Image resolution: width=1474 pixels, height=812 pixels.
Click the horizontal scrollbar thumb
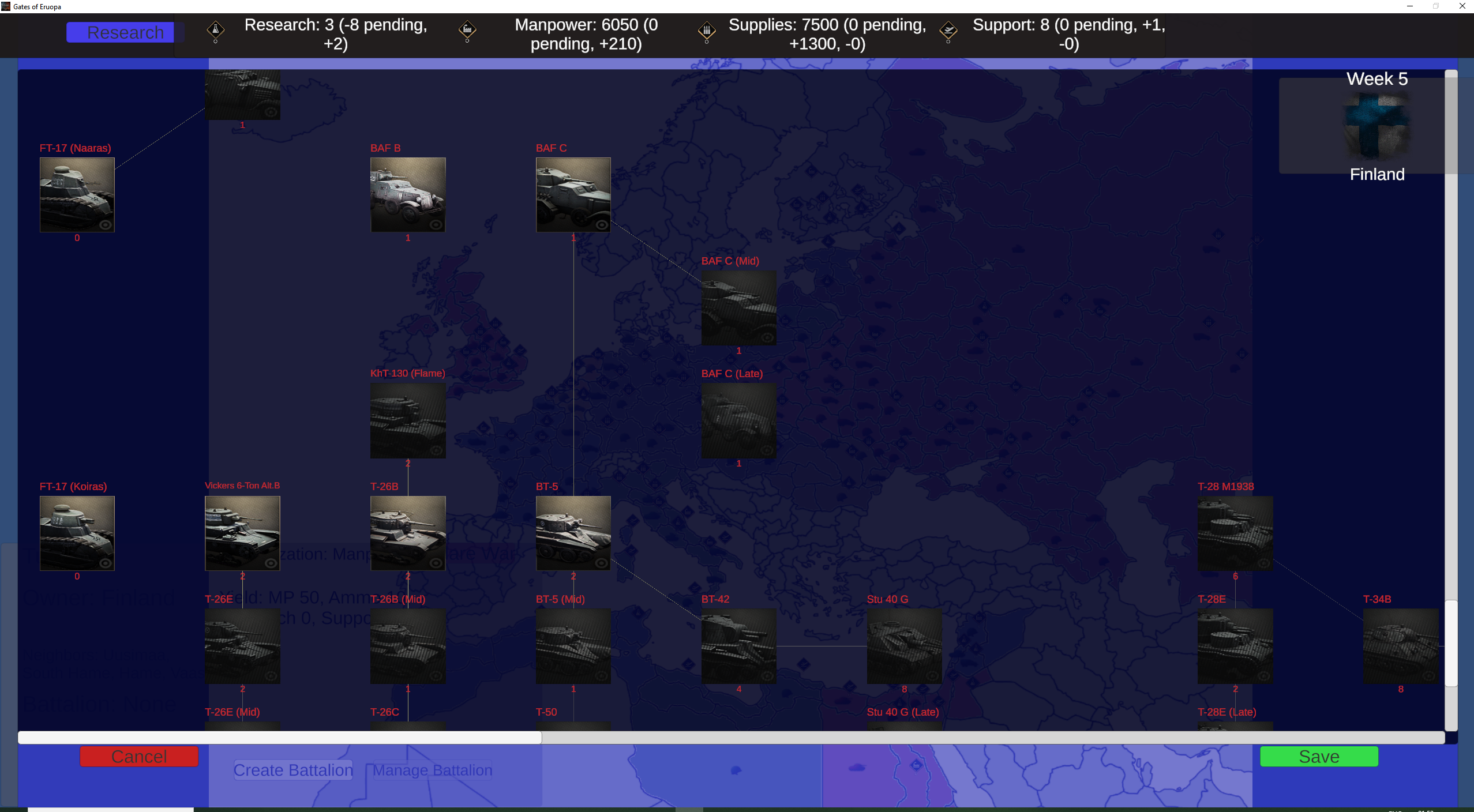[x=280, y=738]
